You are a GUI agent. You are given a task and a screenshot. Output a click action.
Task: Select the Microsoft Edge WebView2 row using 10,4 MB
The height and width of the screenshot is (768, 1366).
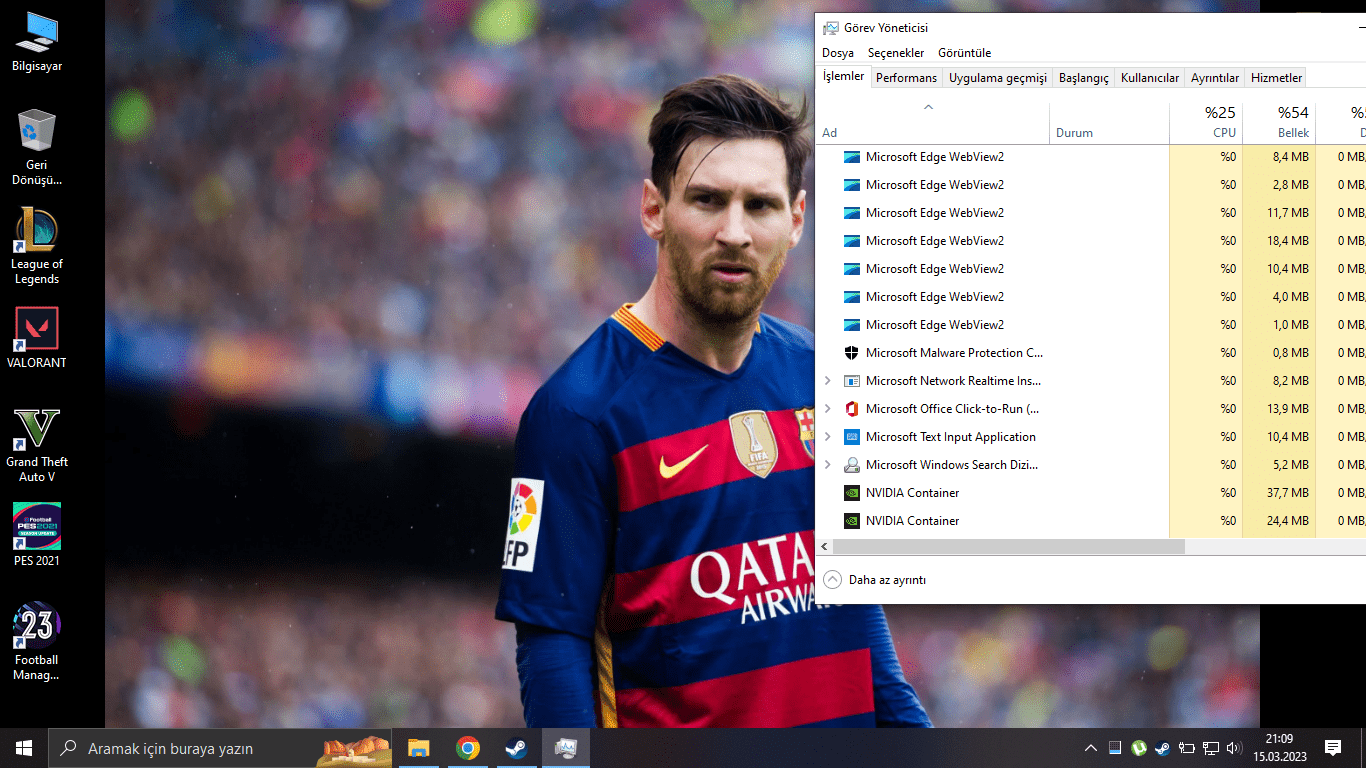[x=1091, y=269]
